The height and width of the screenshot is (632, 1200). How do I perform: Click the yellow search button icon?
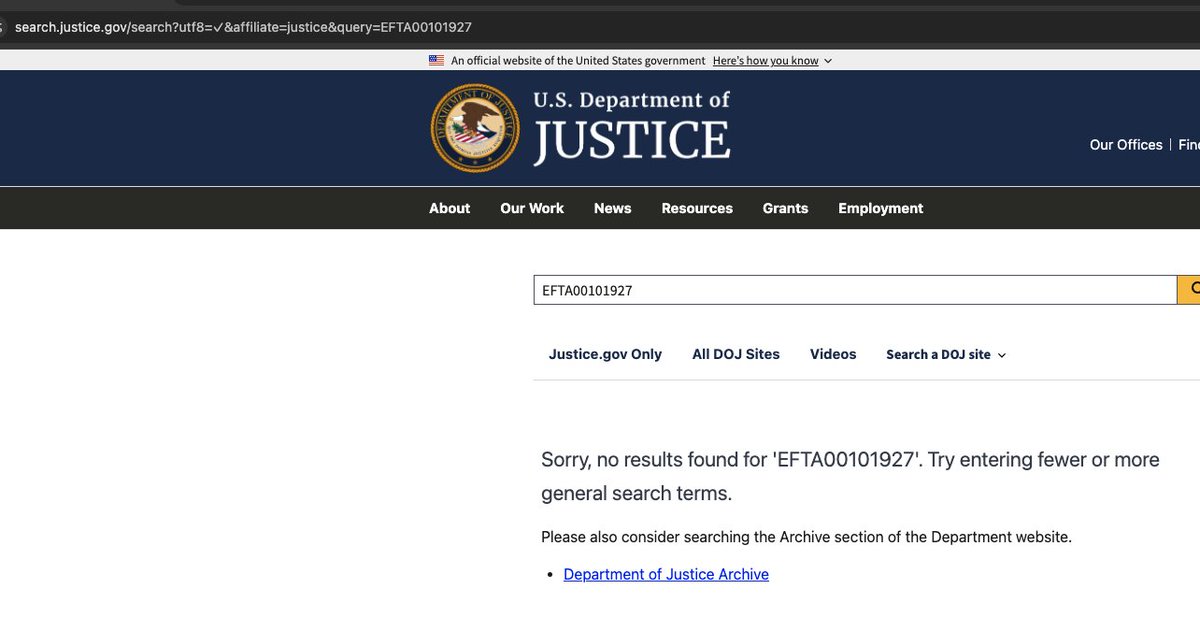1189,290
